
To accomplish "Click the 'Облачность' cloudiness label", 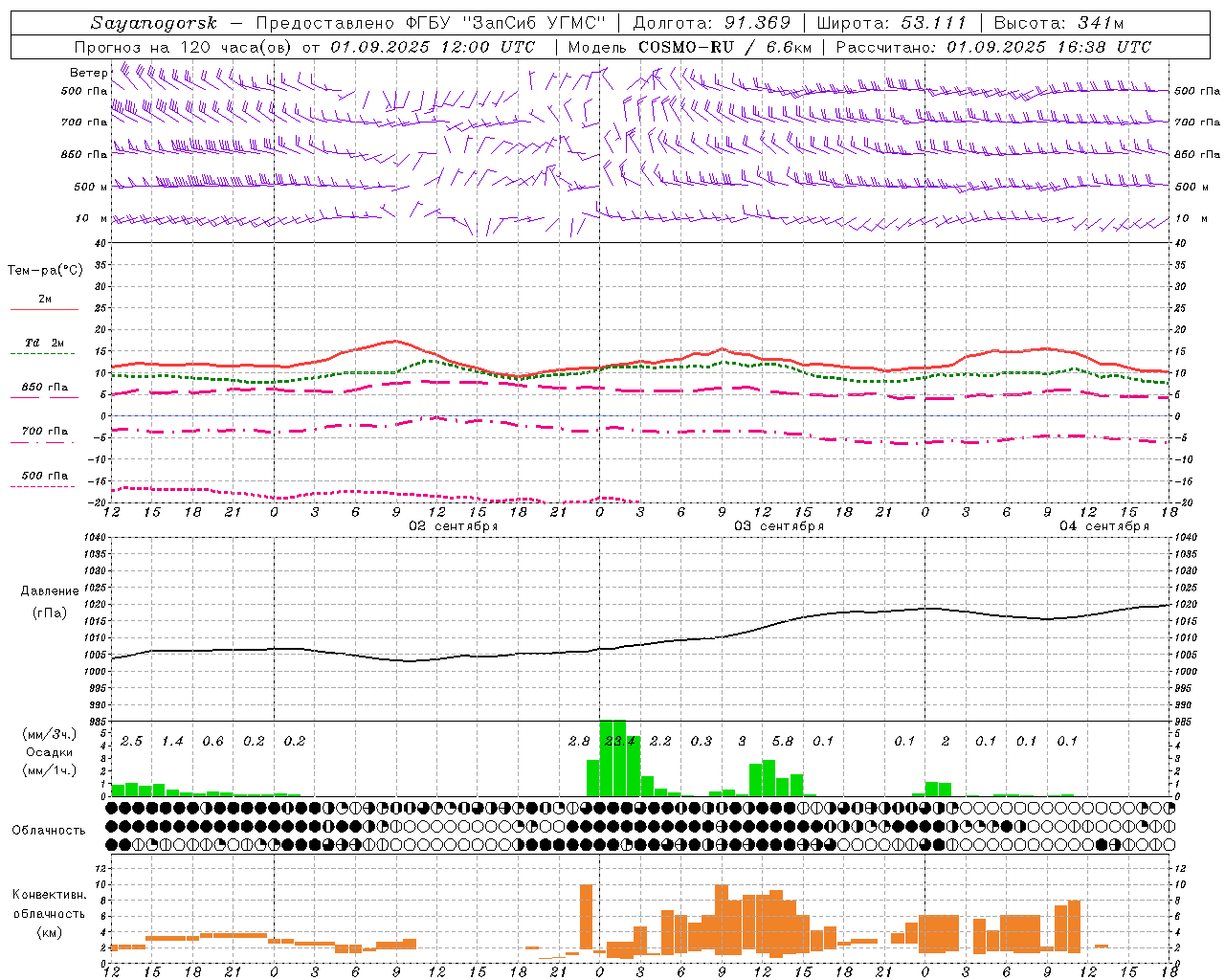I will click(x=49, y=831).
